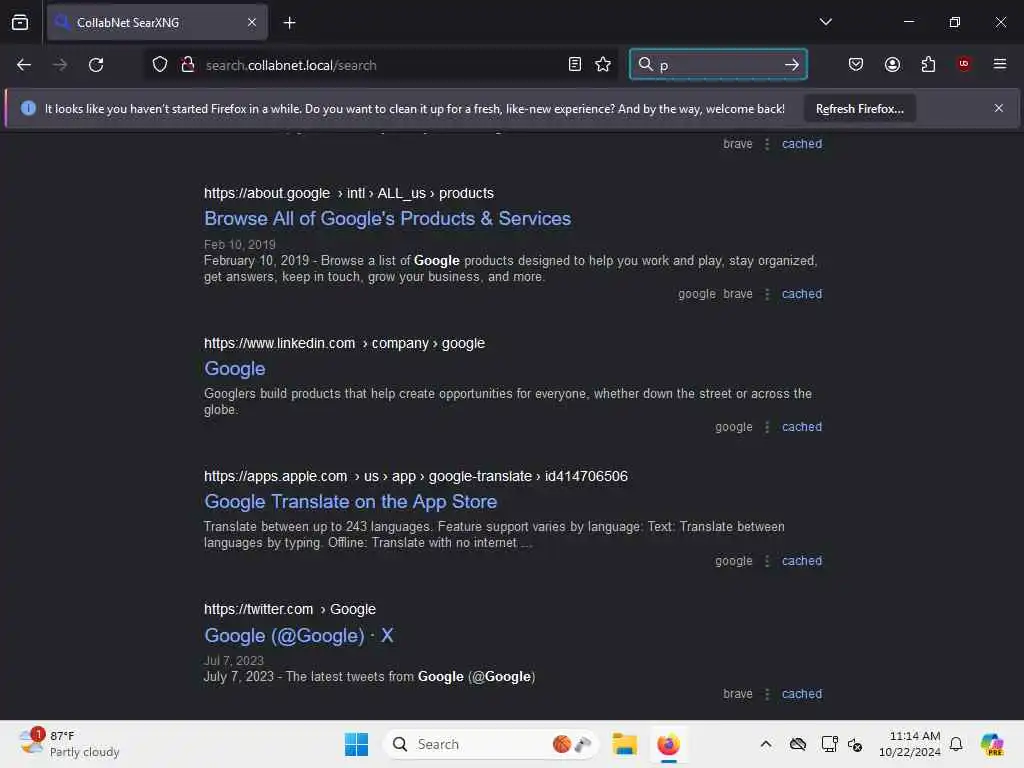Click https://apps.apple.com URL text
1024x768 pixels.
coord(275,477)
